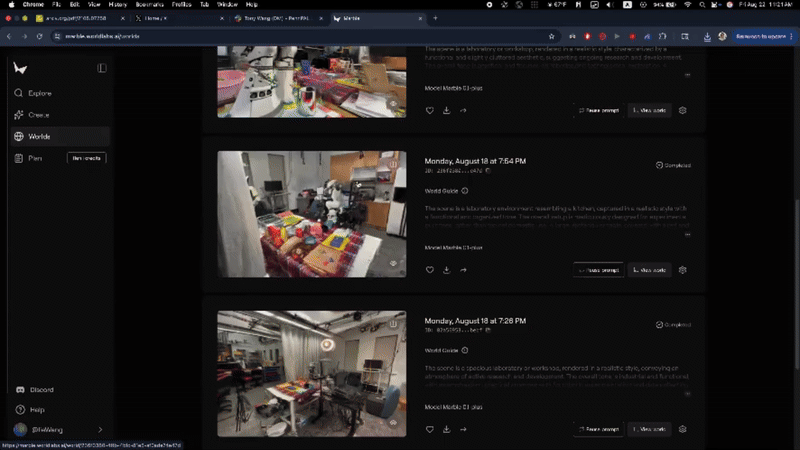Copy the ID of the 7:26 PM world

[488, 330]
